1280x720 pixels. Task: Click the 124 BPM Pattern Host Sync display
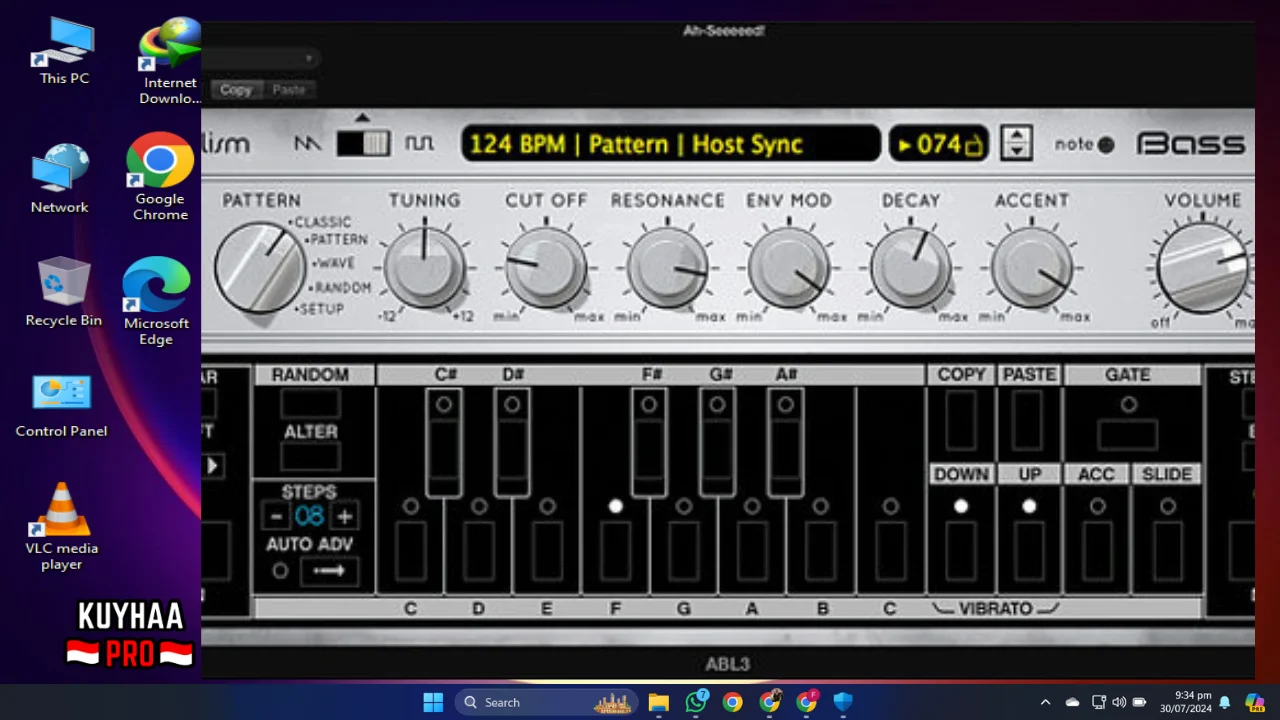(670, 144)
